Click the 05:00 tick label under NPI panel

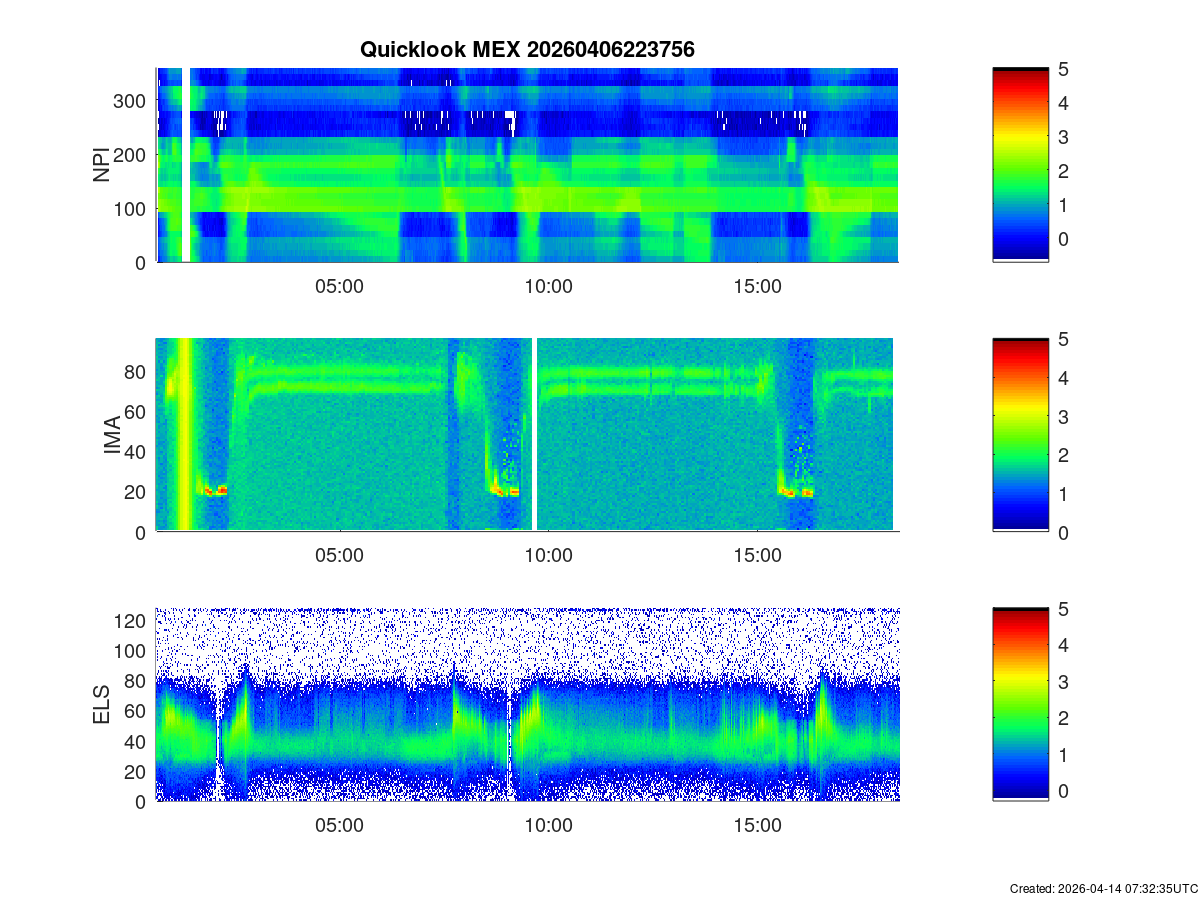point(339,287)
